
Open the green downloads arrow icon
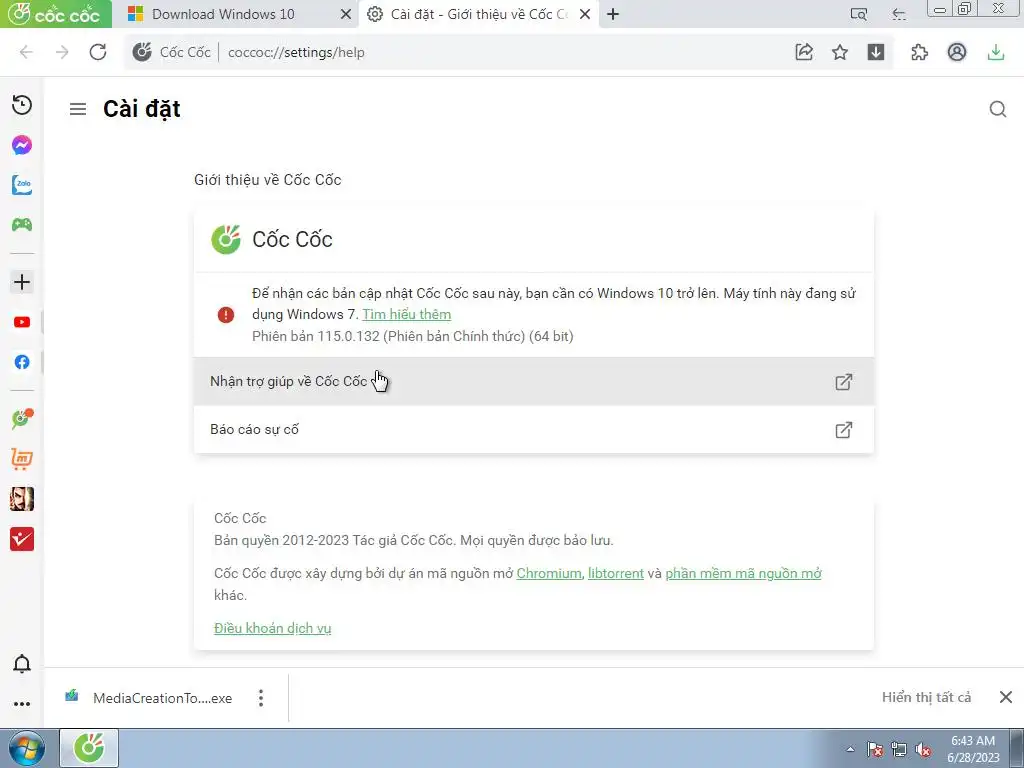(995, 52)
